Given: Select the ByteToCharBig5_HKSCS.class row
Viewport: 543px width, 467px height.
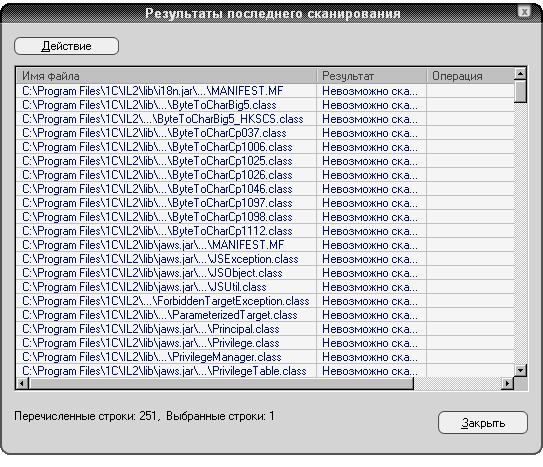Looking at the screenshot, I should click(x=265, y=119).
